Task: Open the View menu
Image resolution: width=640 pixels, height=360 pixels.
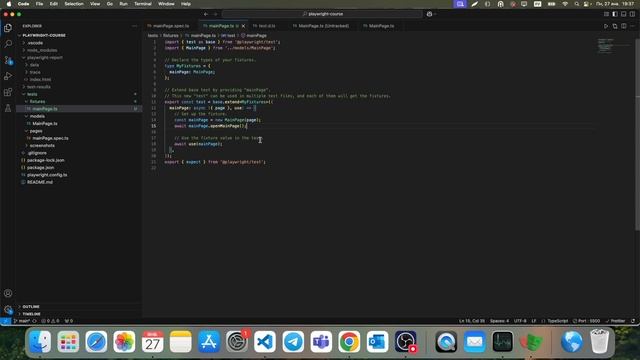Action: pos(95,4)
